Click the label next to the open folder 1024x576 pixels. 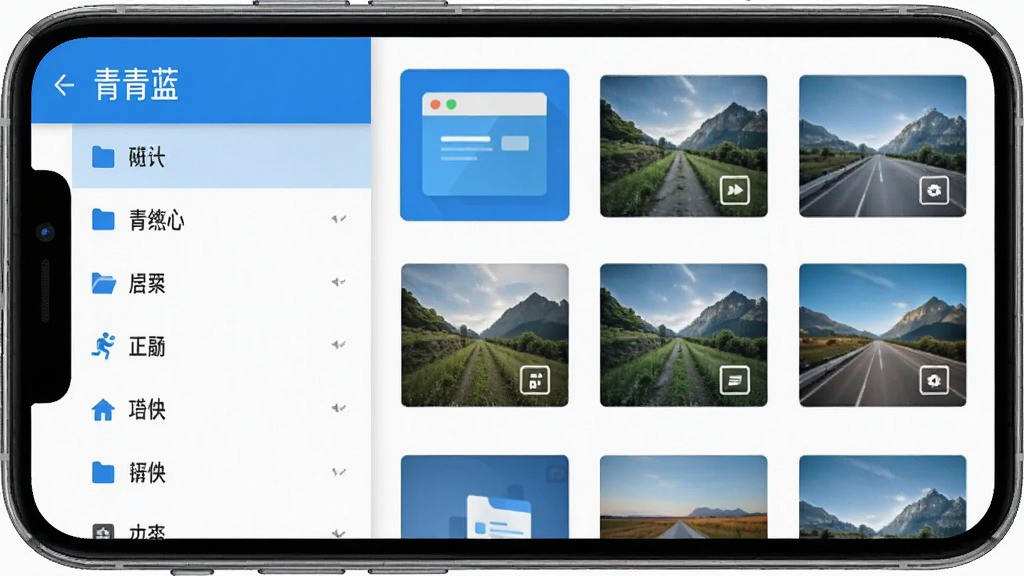coord(147,283)
